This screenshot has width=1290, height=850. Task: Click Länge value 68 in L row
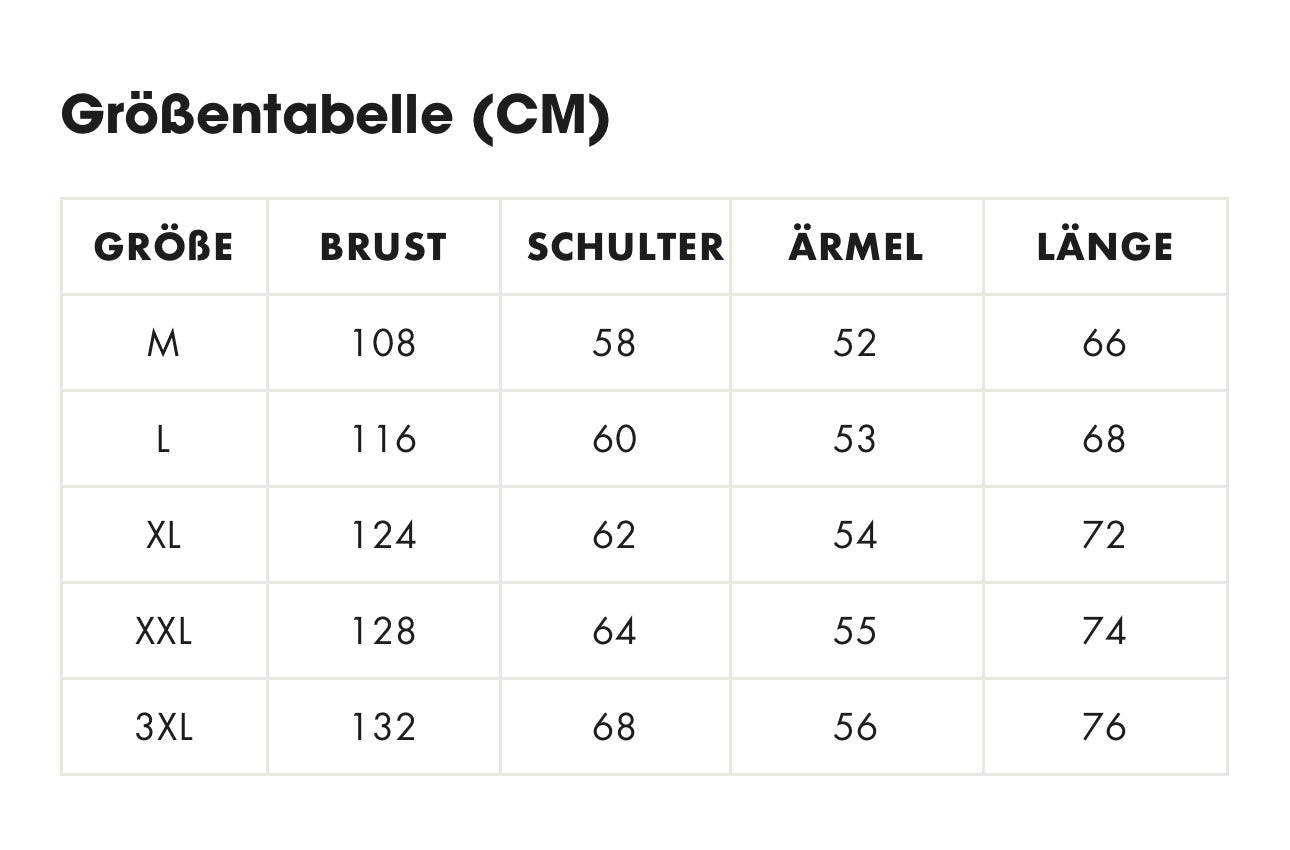point(1104,439)
